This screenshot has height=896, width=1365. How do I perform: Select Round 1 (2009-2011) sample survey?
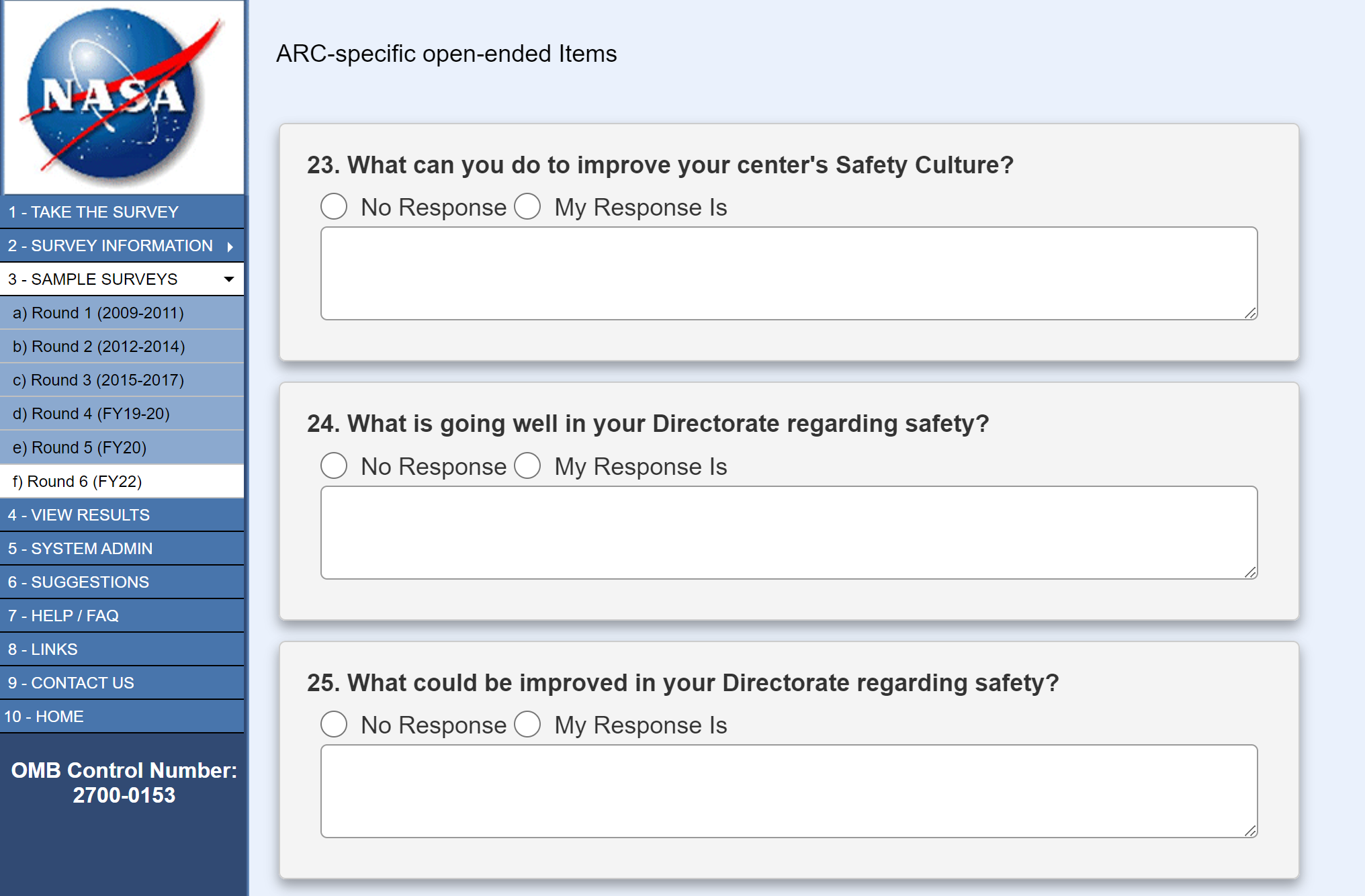[x=98, y=313]
